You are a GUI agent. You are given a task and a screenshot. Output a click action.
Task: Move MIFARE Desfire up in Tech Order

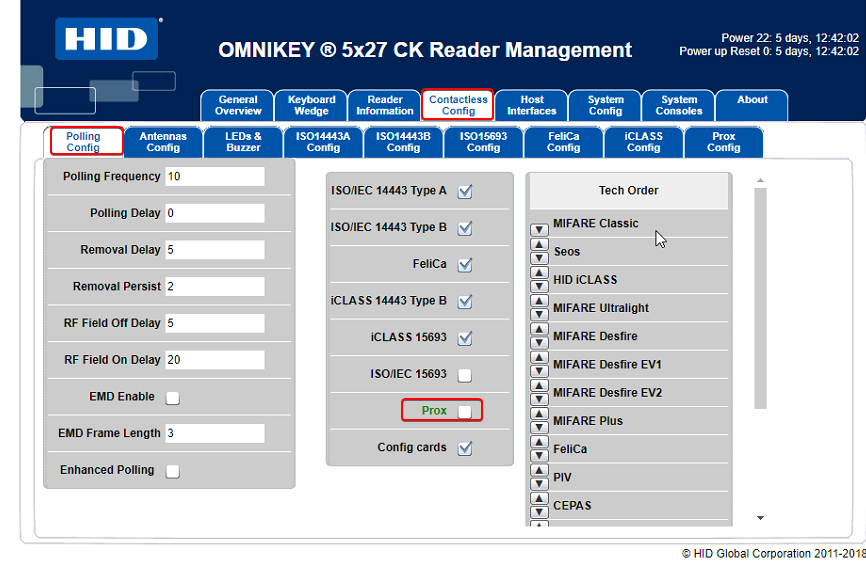[x=539, y=329]
